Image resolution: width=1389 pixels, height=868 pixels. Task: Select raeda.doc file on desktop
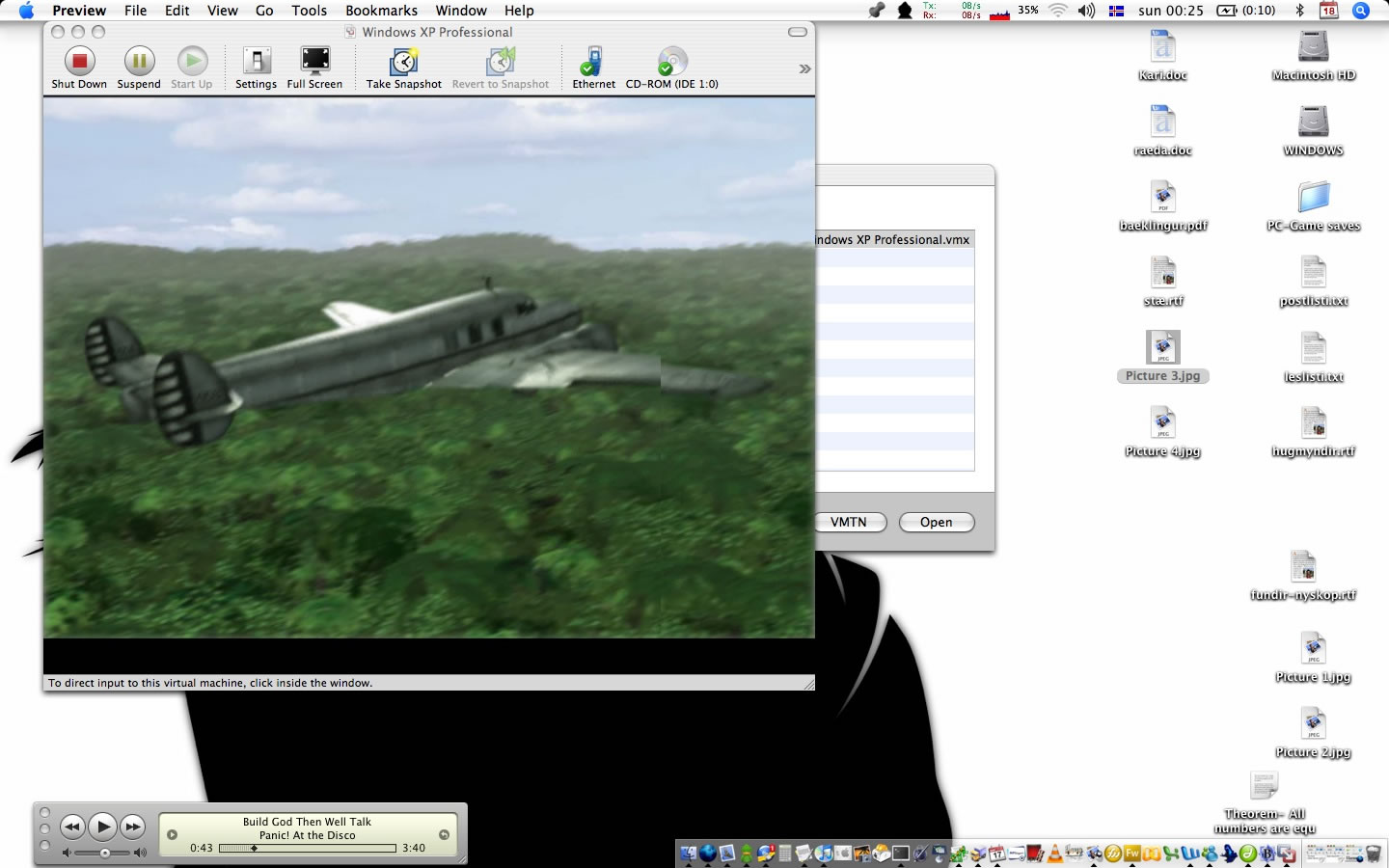[x=1163, y=131]
